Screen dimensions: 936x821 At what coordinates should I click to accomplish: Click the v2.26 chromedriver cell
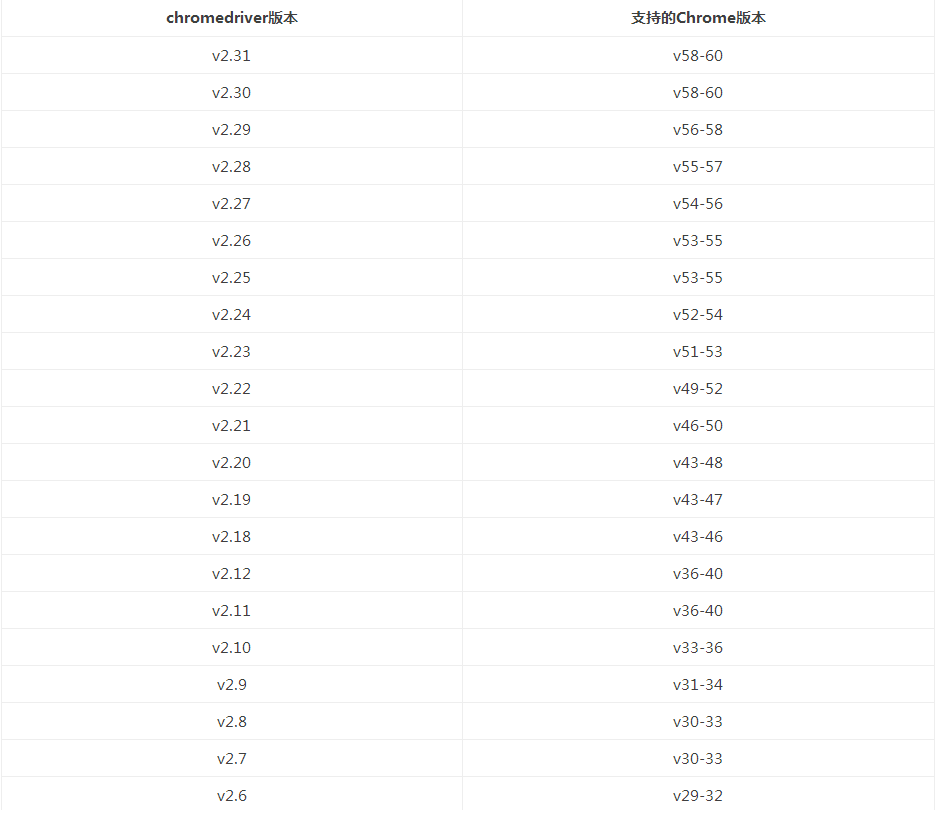click(231, 241)
